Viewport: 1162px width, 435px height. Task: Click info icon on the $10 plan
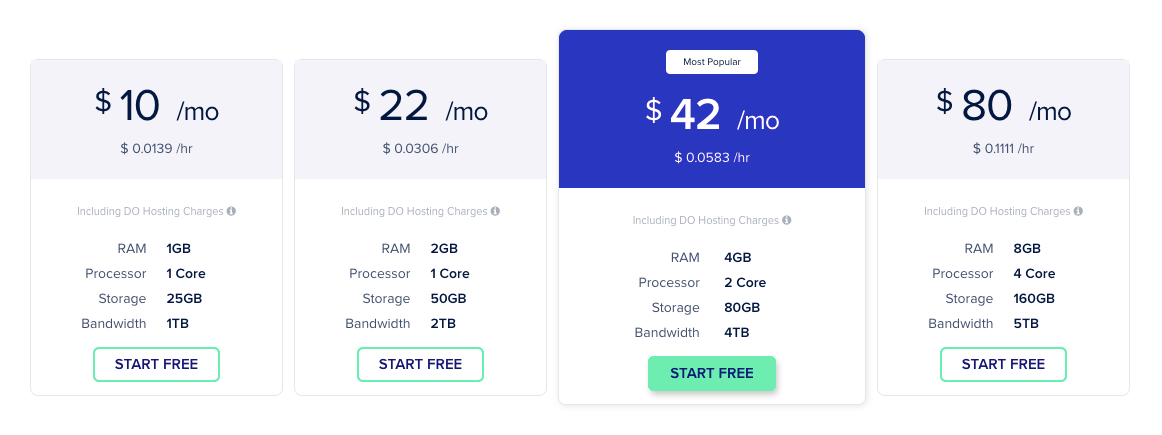point(231,212)
